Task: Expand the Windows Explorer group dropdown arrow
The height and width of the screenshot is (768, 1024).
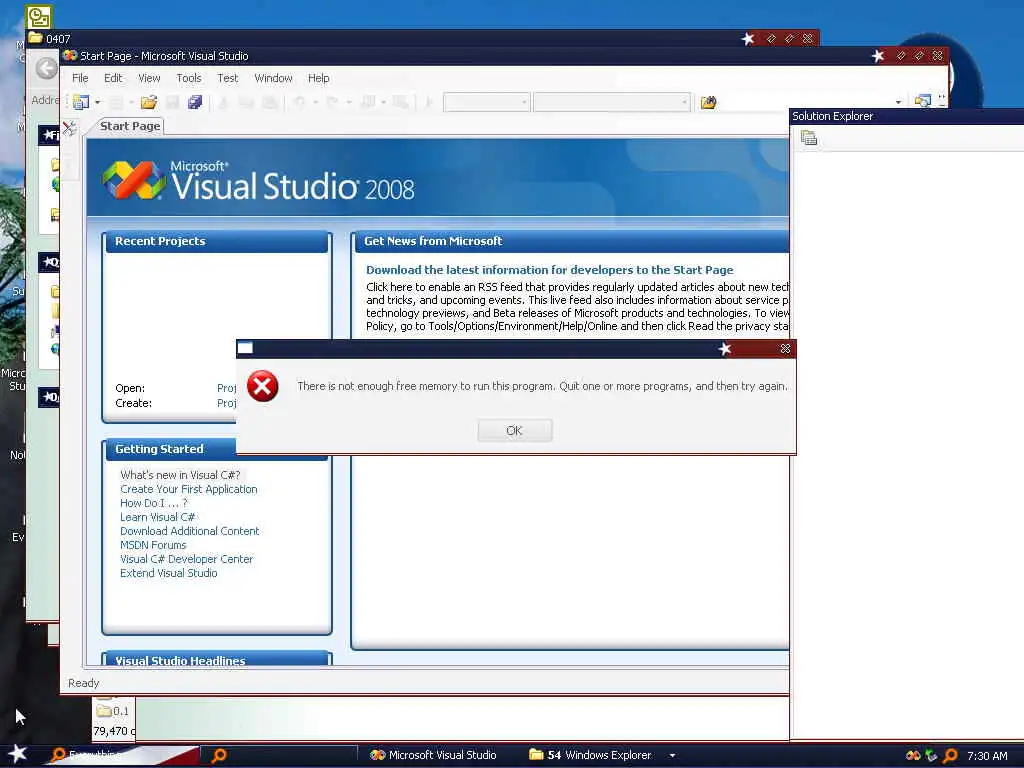Action: (x=672, y=756)
